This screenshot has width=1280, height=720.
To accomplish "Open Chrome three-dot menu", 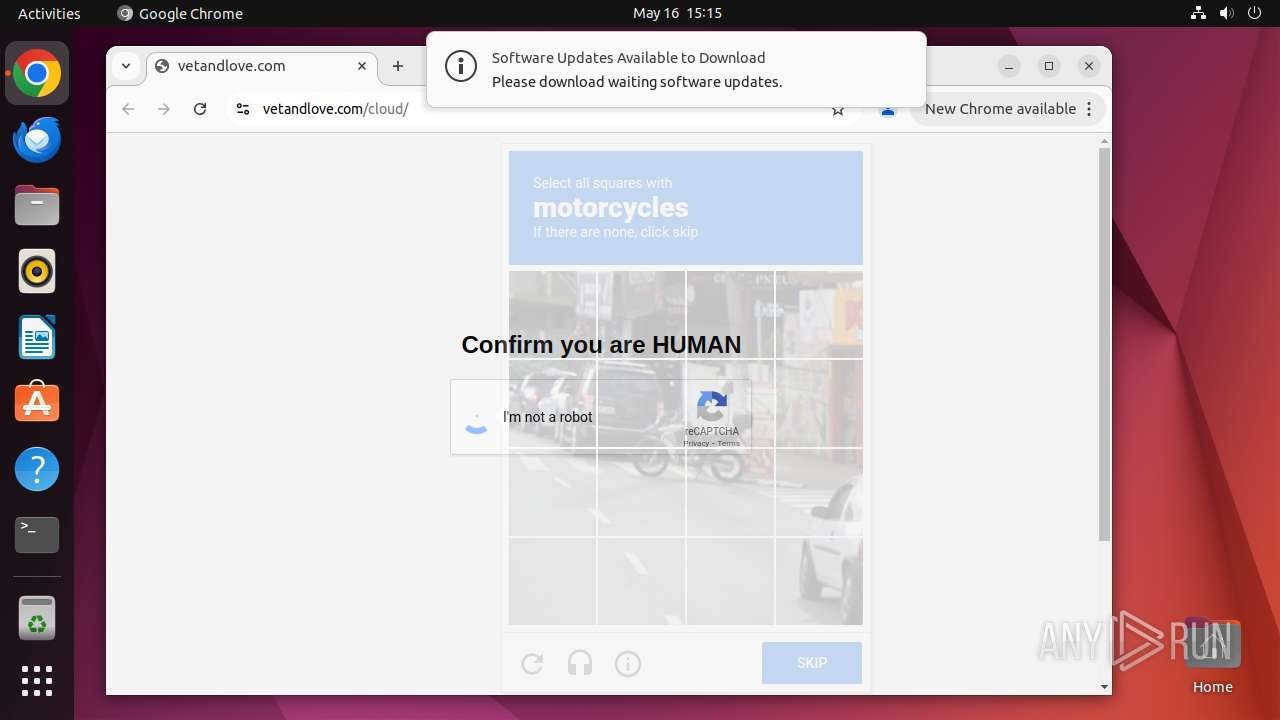I will point(1089,109).
